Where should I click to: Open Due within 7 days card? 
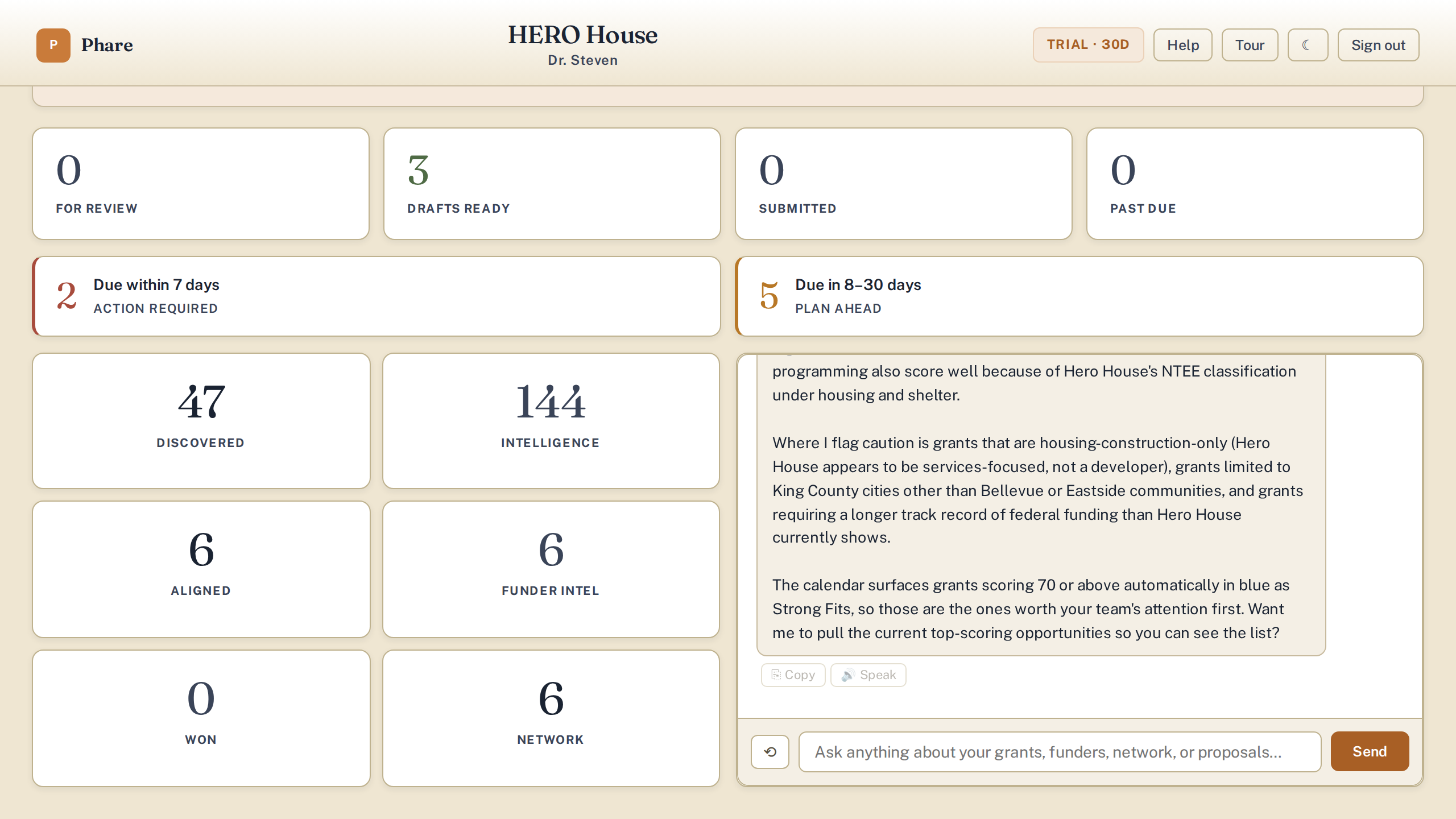(x=377, y=296)
